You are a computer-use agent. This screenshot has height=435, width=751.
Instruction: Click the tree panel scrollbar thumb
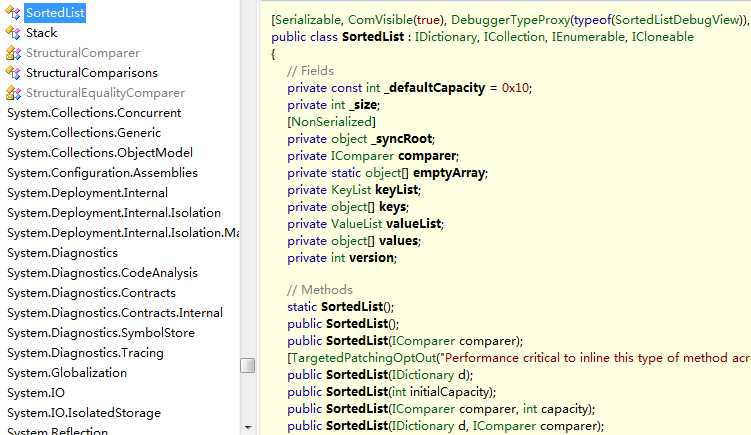point(248,366)
